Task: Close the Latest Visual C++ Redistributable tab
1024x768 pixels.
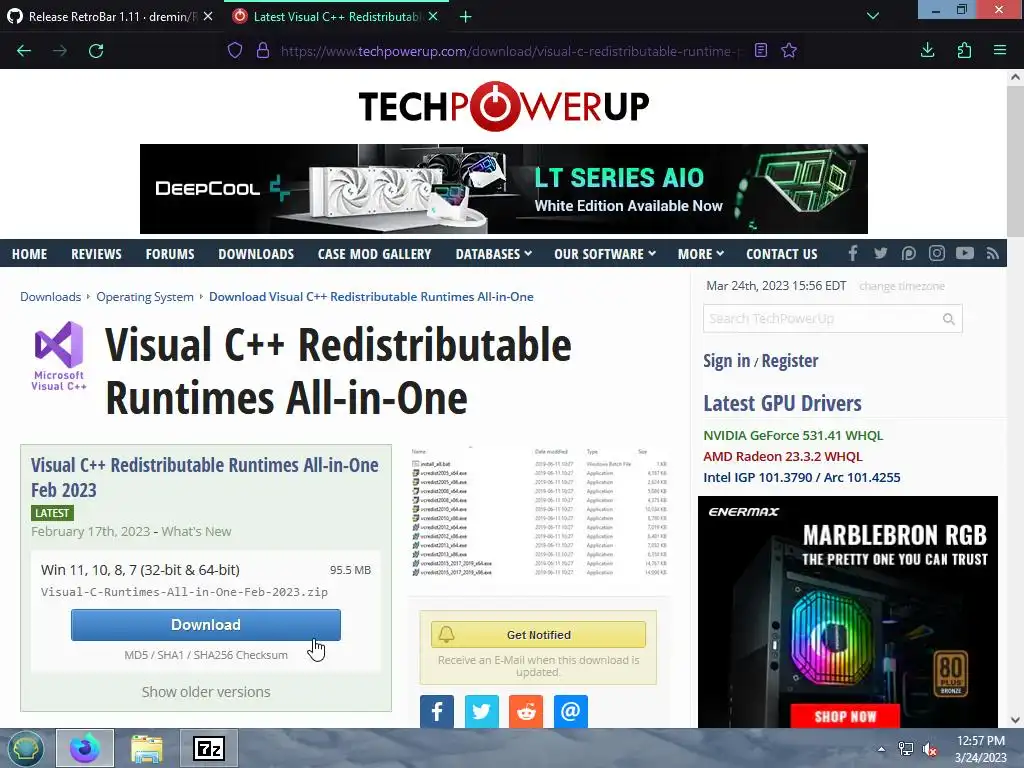Action: (x=432, y=16)
